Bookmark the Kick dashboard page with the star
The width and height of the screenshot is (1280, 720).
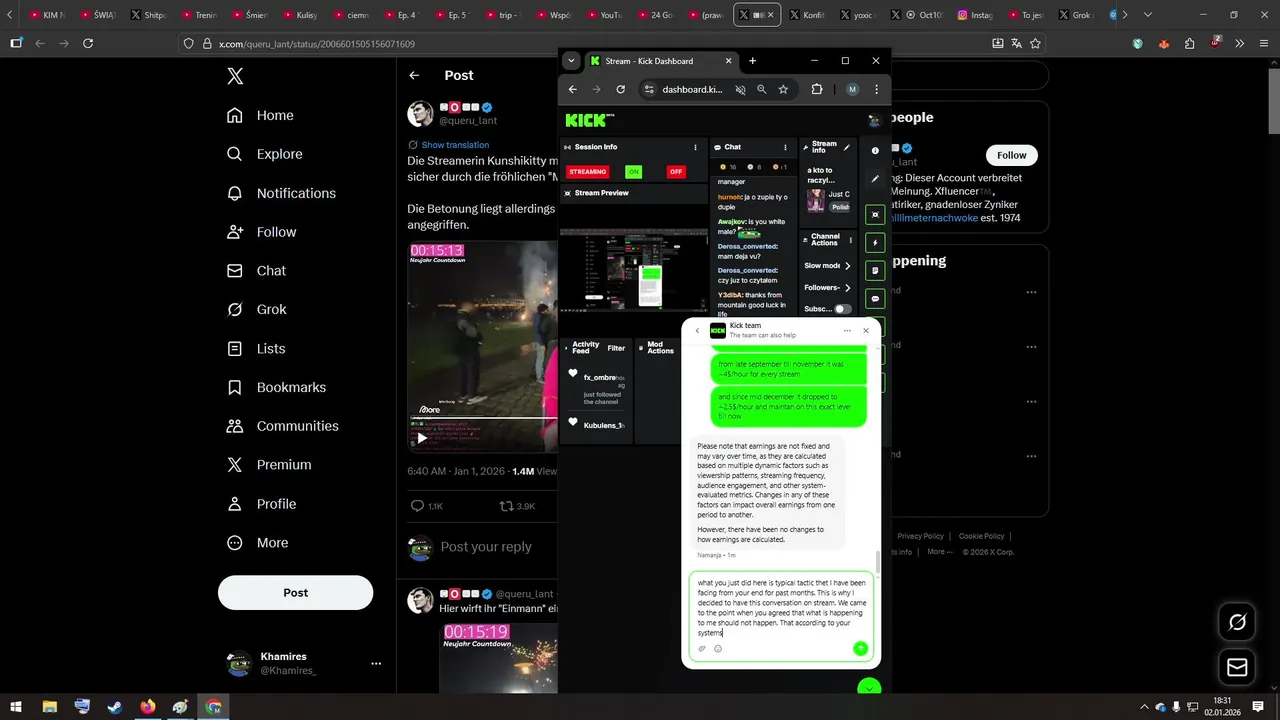[x=783, y=89]
